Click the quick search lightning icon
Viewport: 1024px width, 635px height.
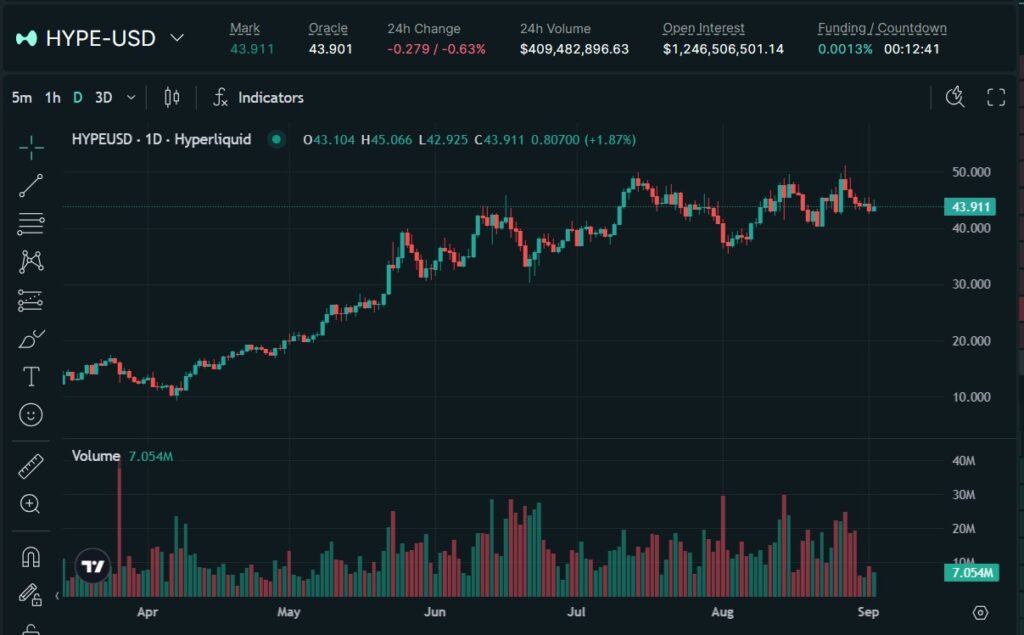pos(955,97)
